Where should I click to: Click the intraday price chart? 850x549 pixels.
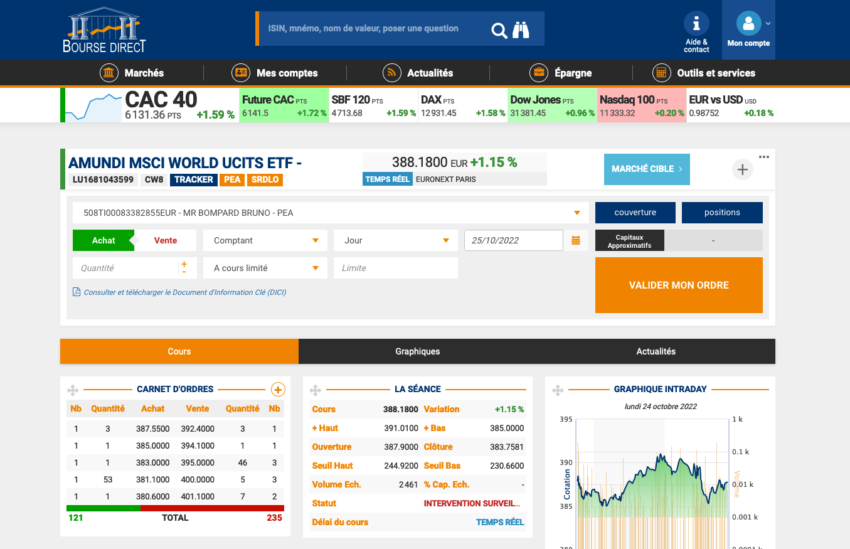coord(653,483)
